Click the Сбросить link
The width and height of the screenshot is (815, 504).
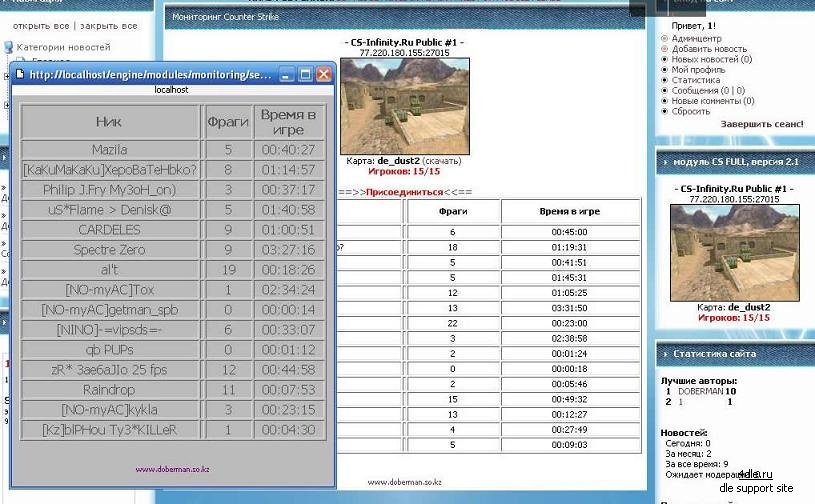[x=690, y=111]
